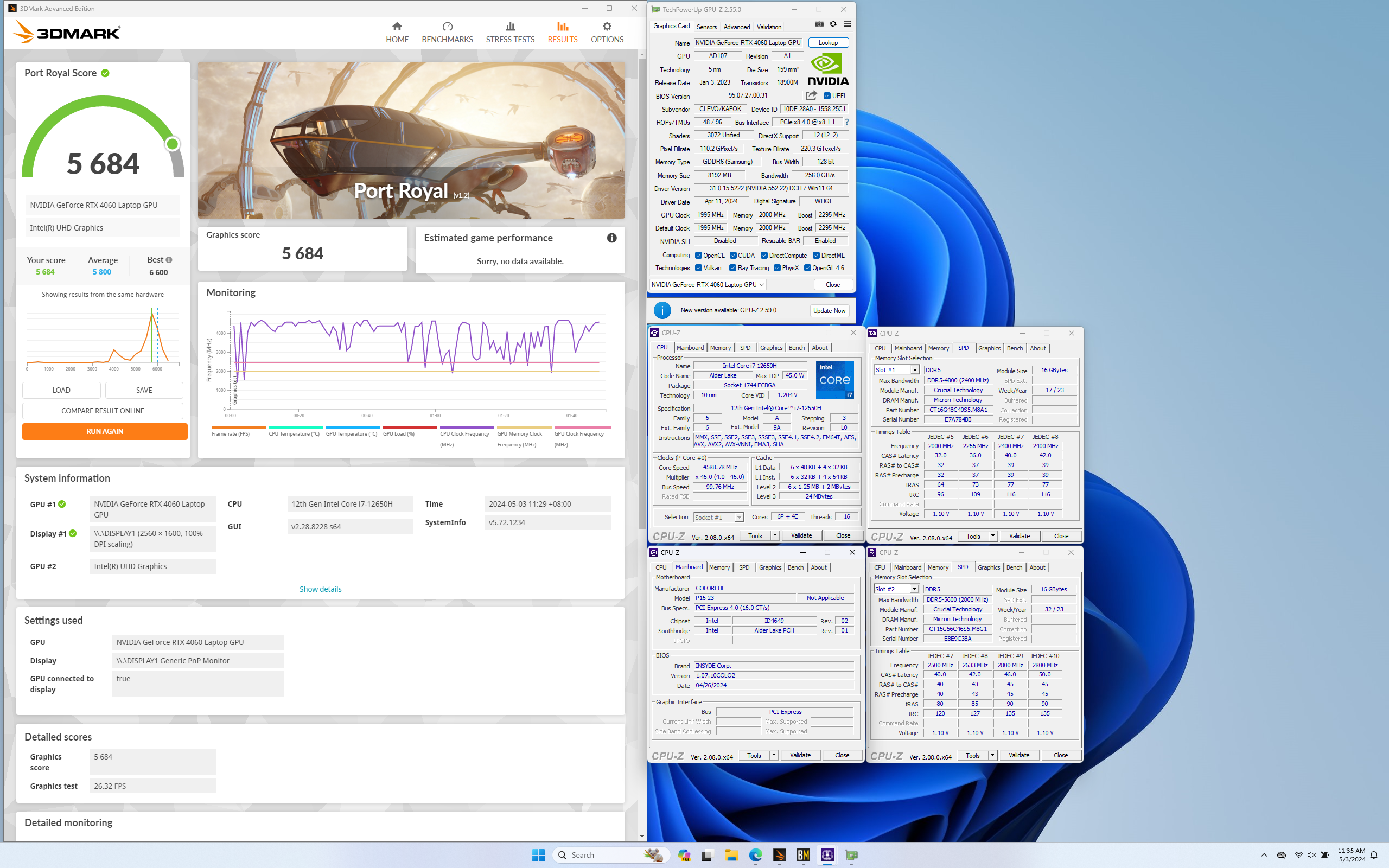
Task: Click the taskbar Search box
Action: click(611, 855)
